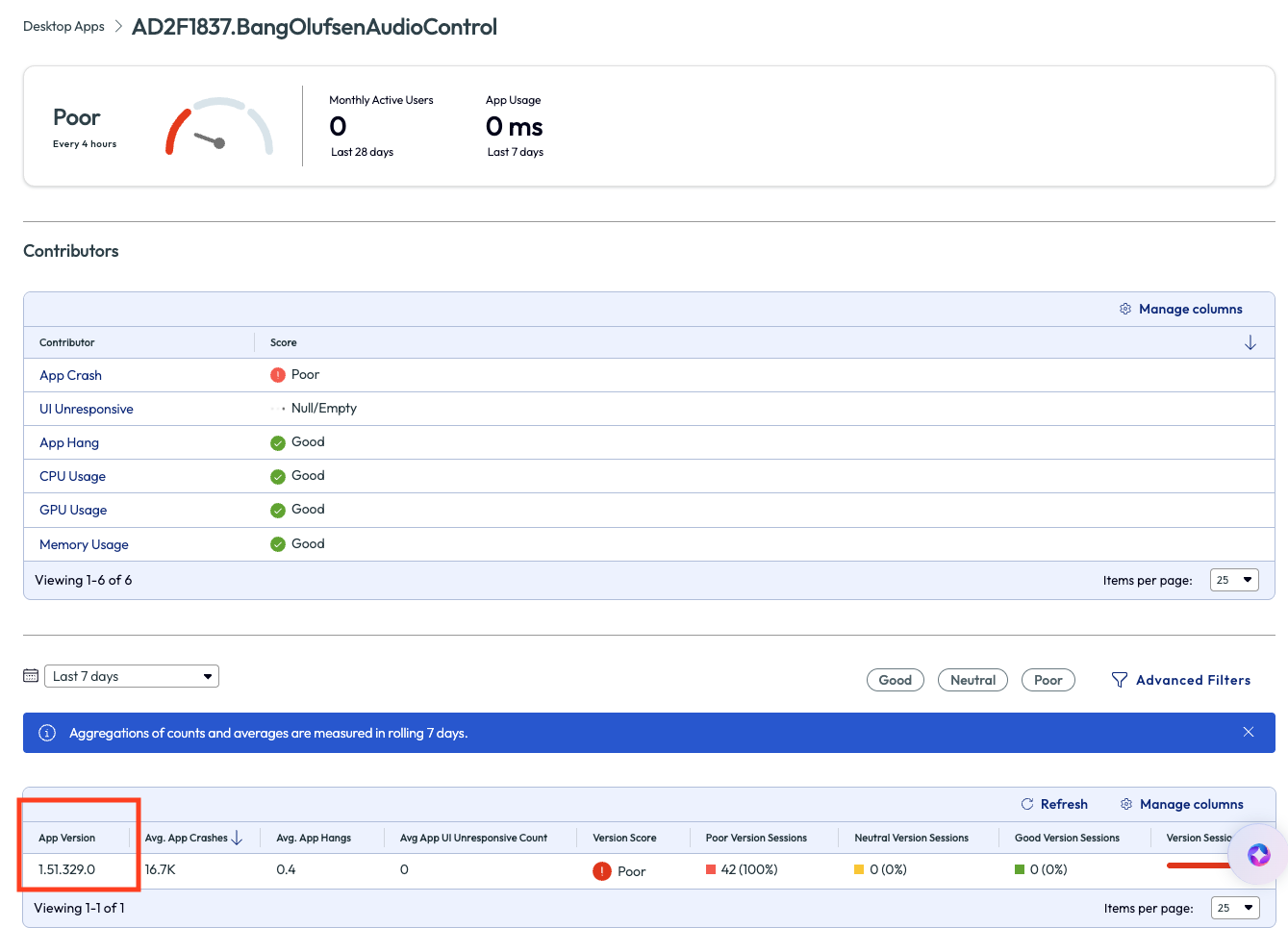Viewport: 1288px width, 928px height.
Task: Go to Desktop Apps breadcrumb
Action: point(63,26)
